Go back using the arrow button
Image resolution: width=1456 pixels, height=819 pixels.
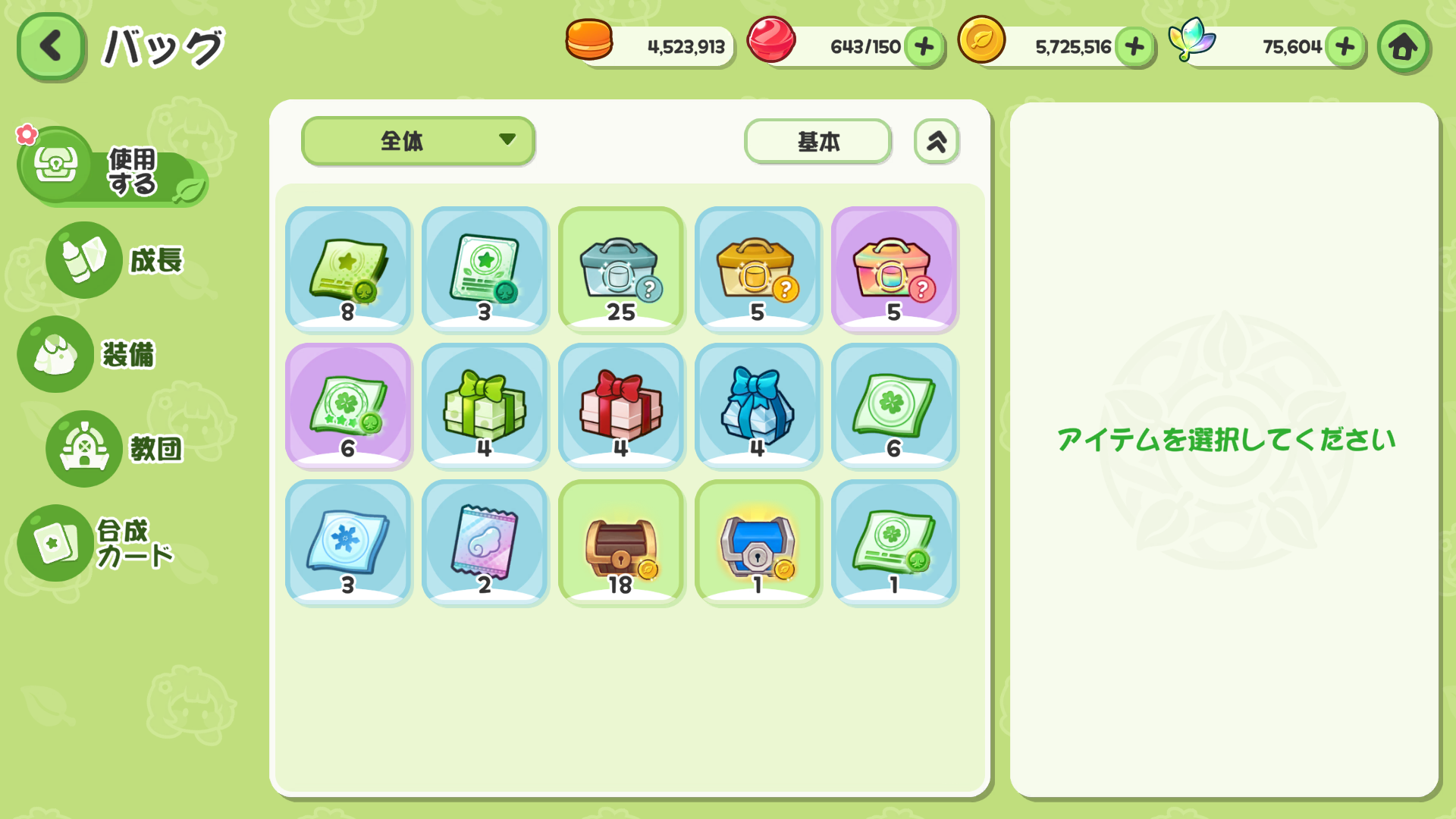51,46
